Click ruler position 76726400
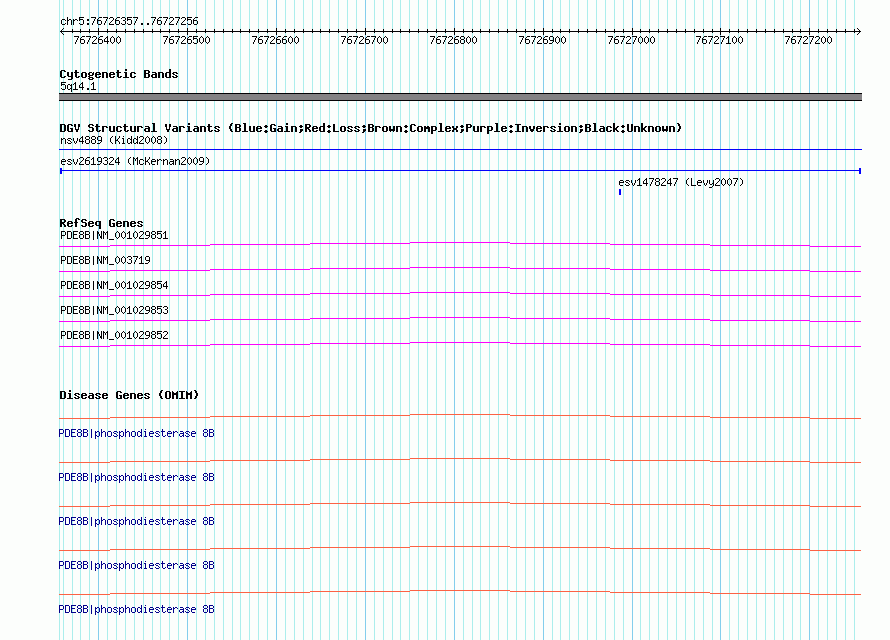Screen dimensions: 890x640 click(x=98, y=40)
